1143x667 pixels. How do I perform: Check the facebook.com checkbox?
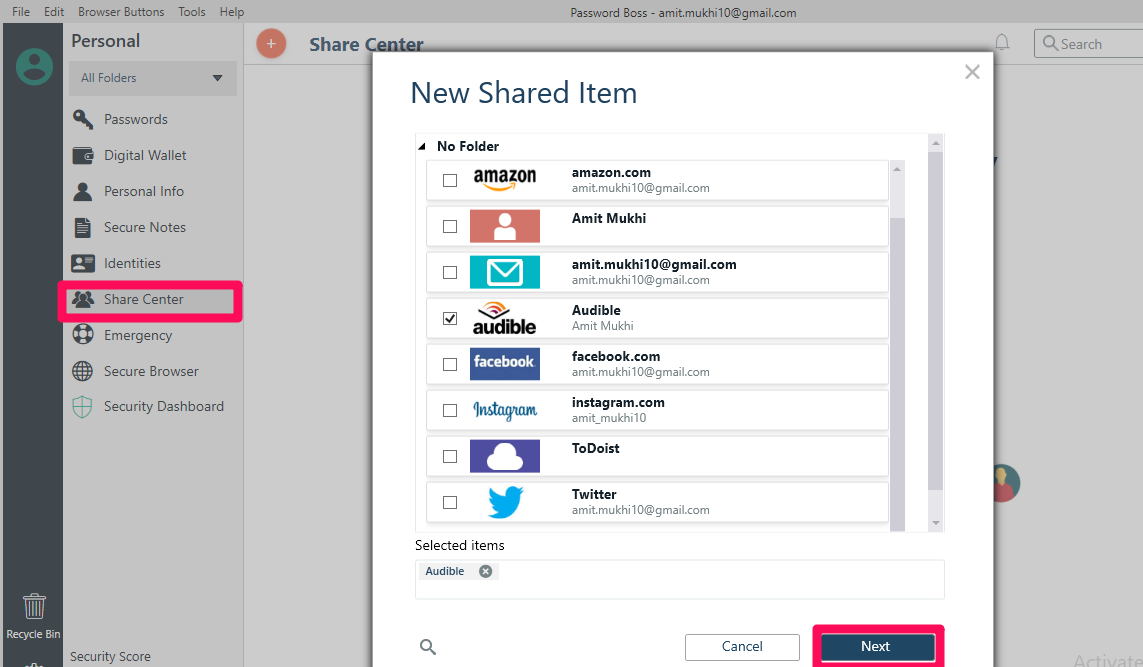[450, 364]
